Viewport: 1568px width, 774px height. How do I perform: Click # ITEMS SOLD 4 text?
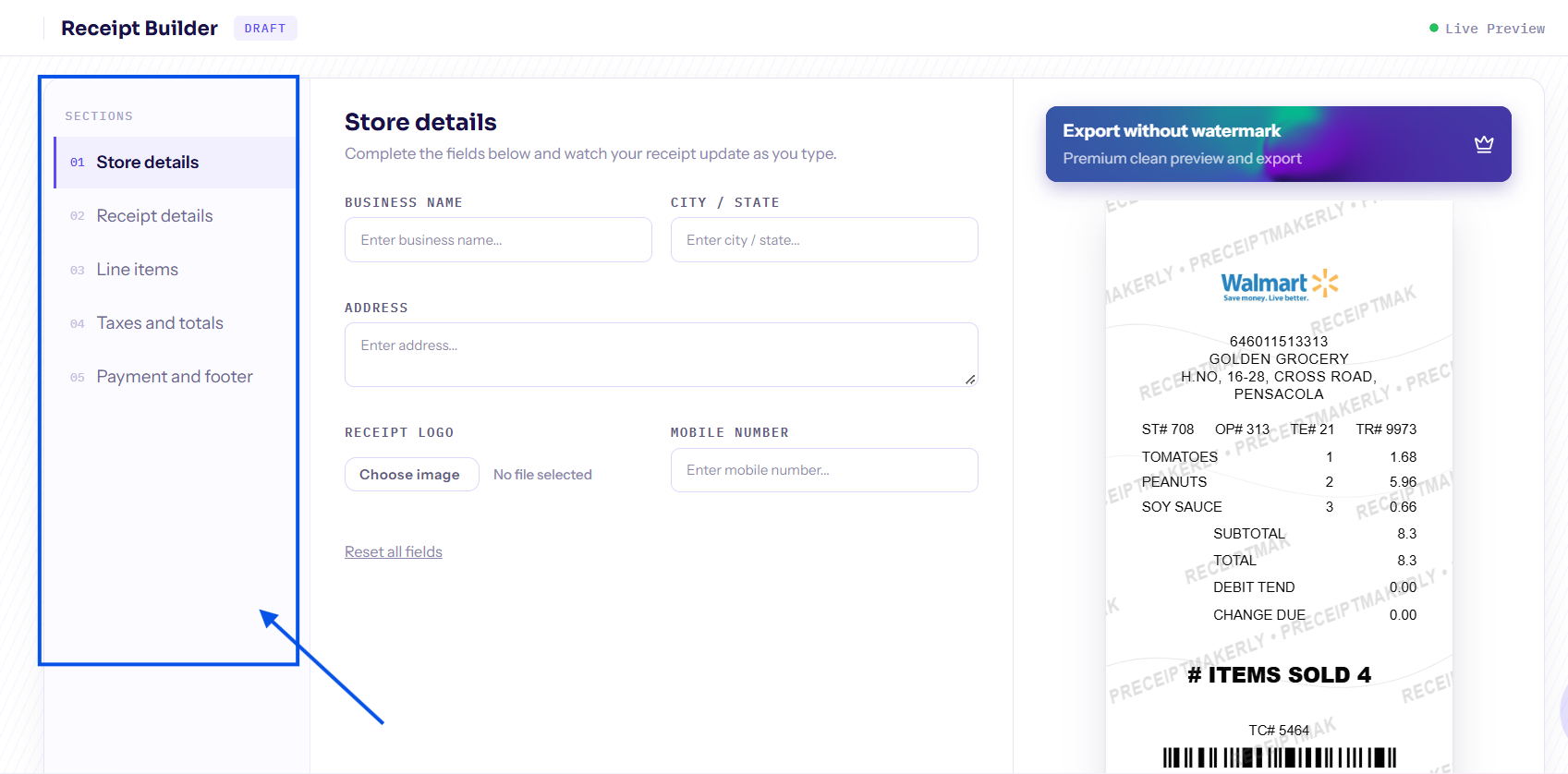click(x=1280, y=675)
